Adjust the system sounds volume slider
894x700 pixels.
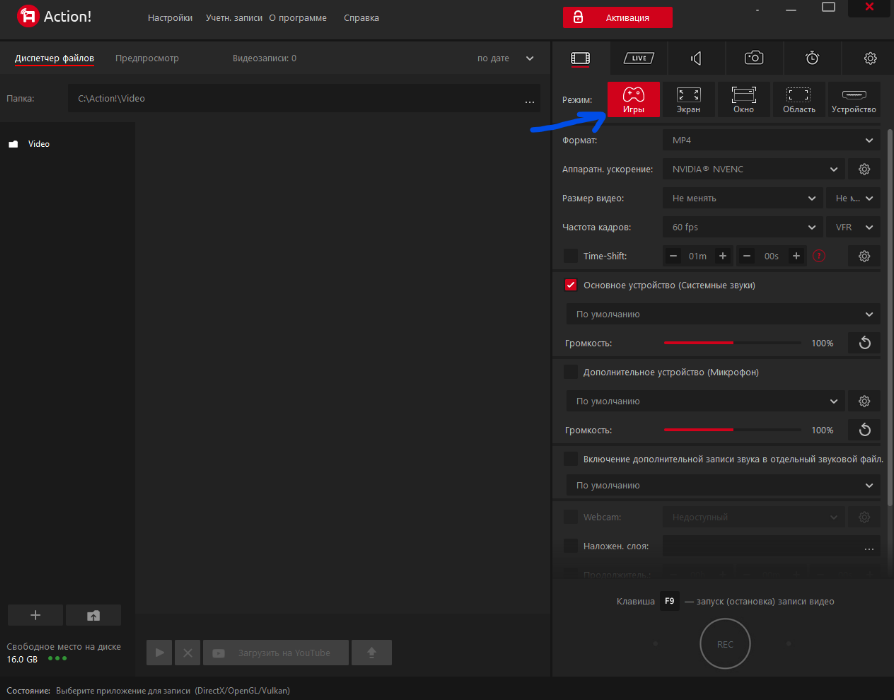point(732,343)
